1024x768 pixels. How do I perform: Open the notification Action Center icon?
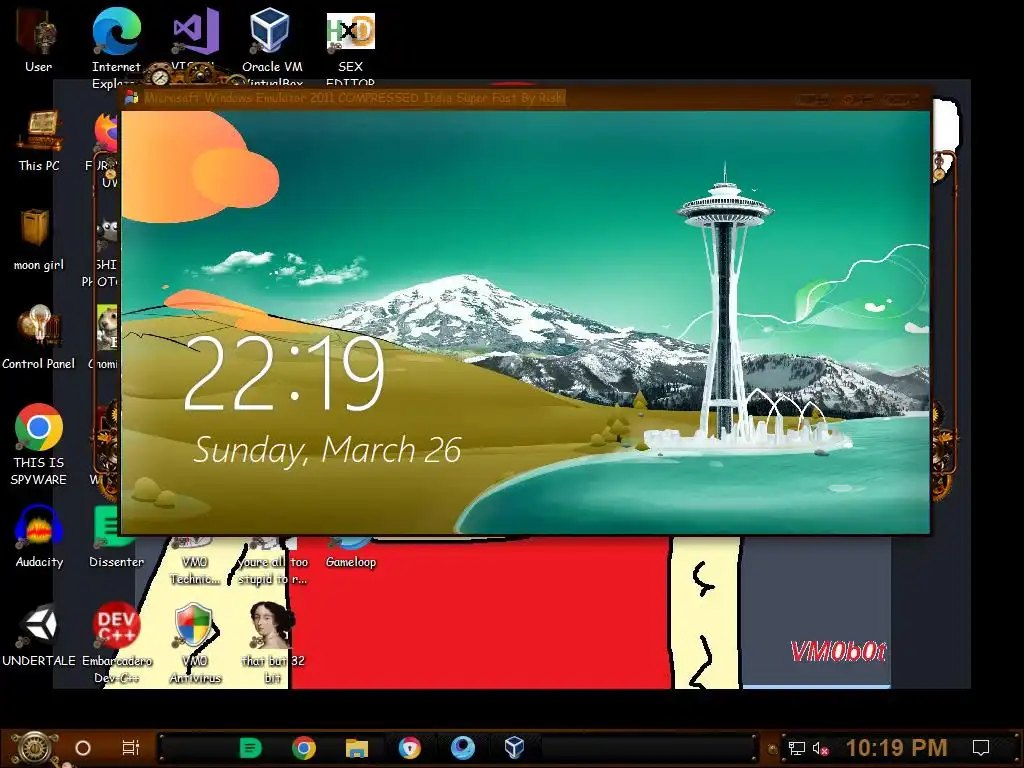click(x=981, y=748)
